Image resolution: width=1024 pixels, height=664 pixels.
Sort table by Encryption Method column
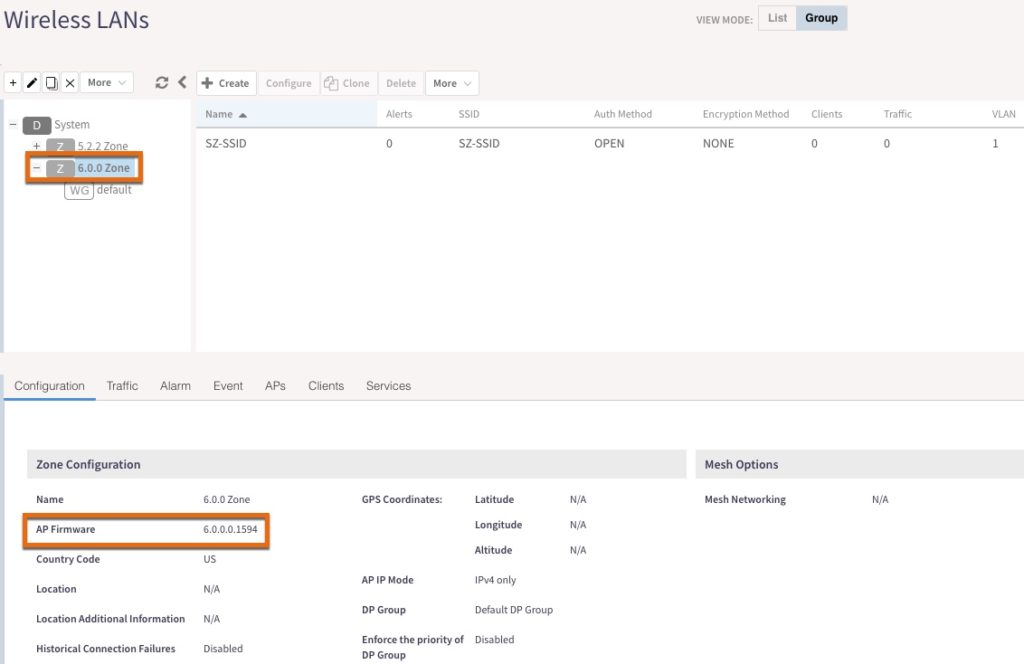746,114
